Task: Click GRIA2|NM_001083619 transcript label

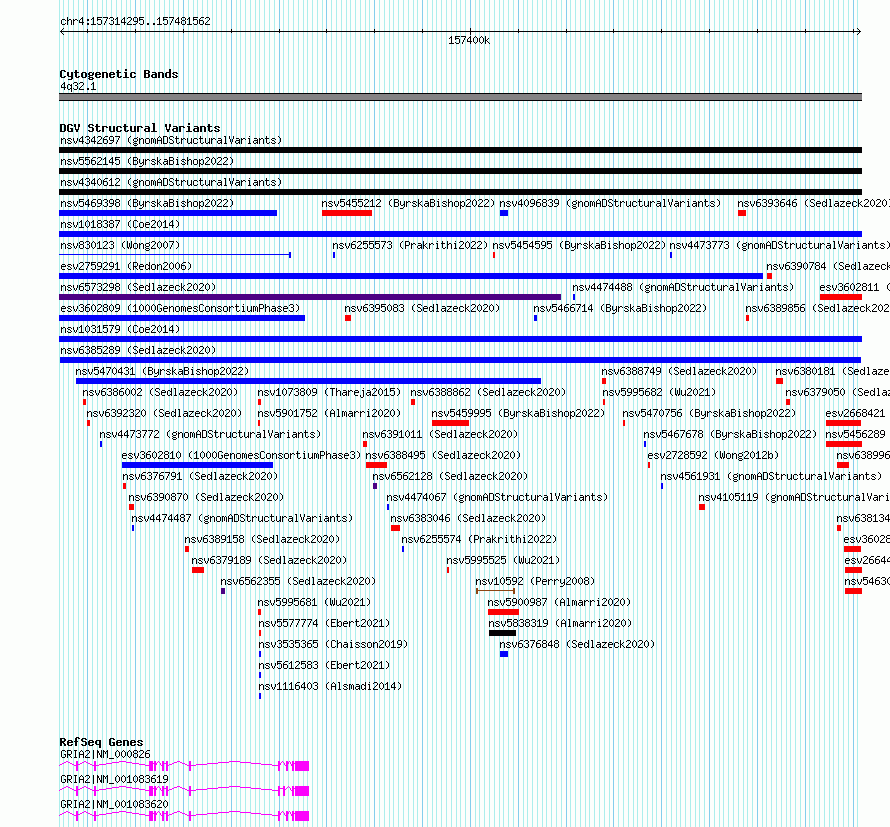Action: [114, 779]
